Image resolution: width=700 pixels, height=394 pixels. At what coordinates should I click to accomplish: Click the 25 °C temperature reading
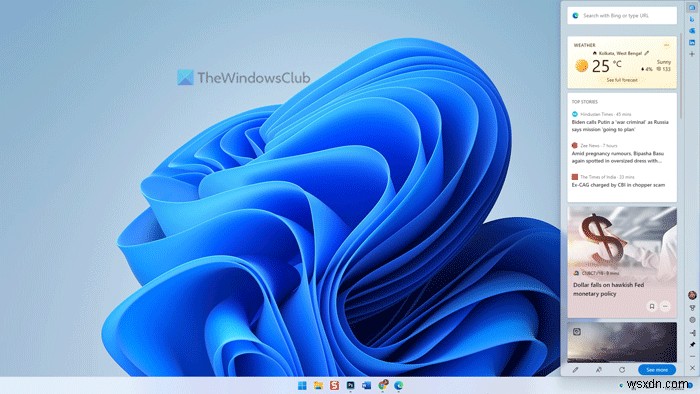tap(607, 66)
